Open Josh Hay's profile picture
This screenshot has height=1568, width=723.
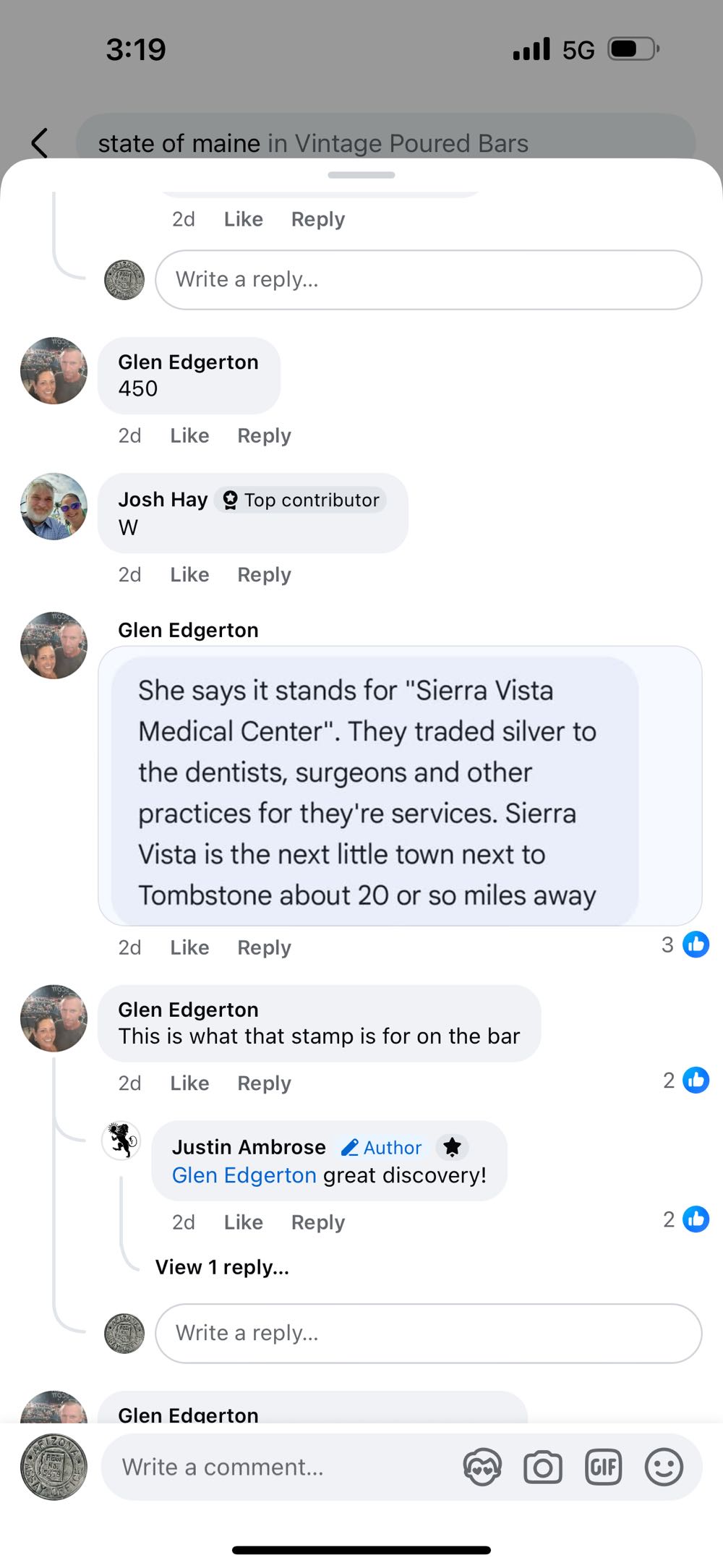pyautogui.click(x=54, y=506)
